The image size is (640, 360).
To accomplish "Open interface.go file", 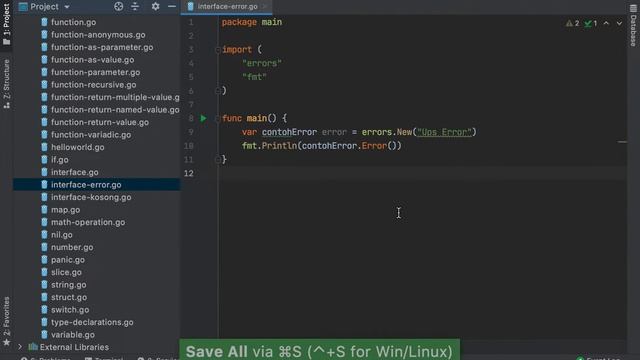I will click(74, 172).
